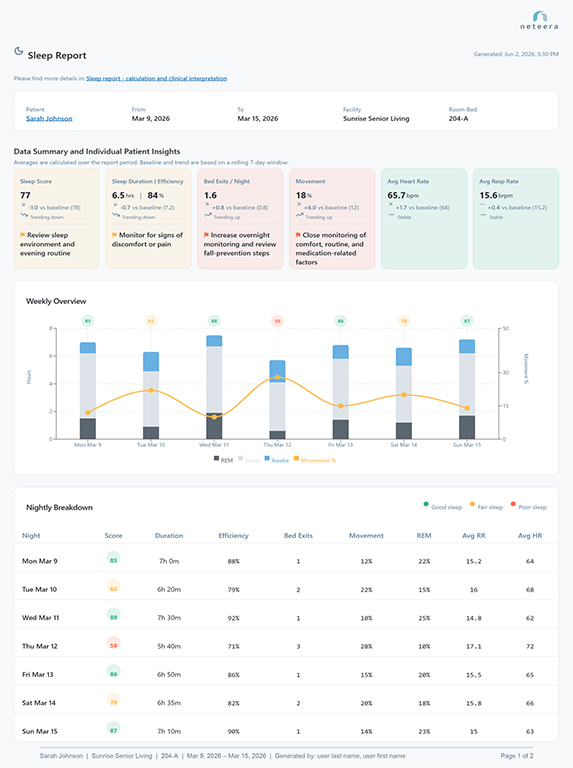Click the stable dash icon in Avg Resp Rate card
This screenshot has width=573, height=768.
coord(483,215)
